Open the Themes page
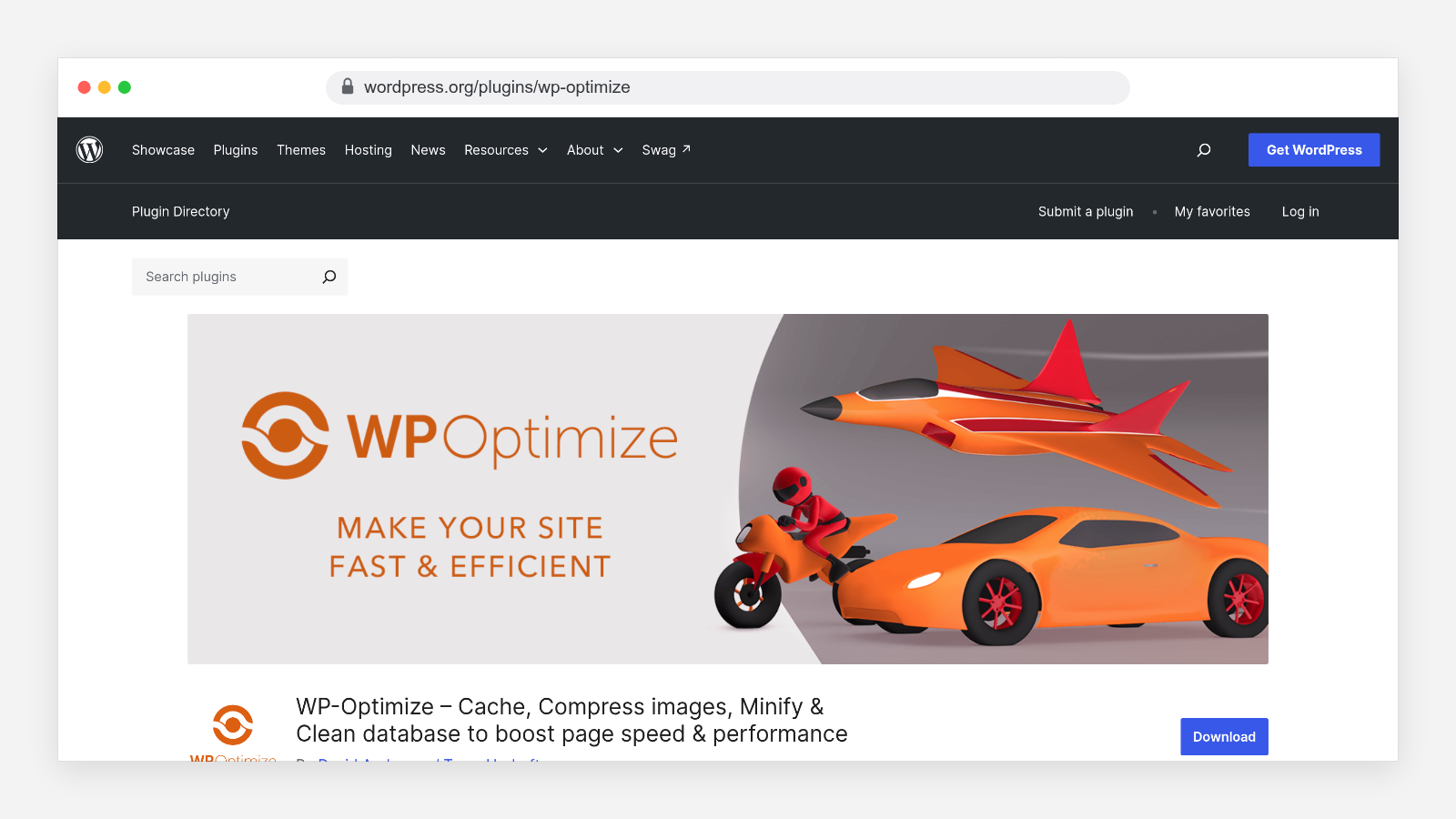1456x819 pixels. click(301, 150)
